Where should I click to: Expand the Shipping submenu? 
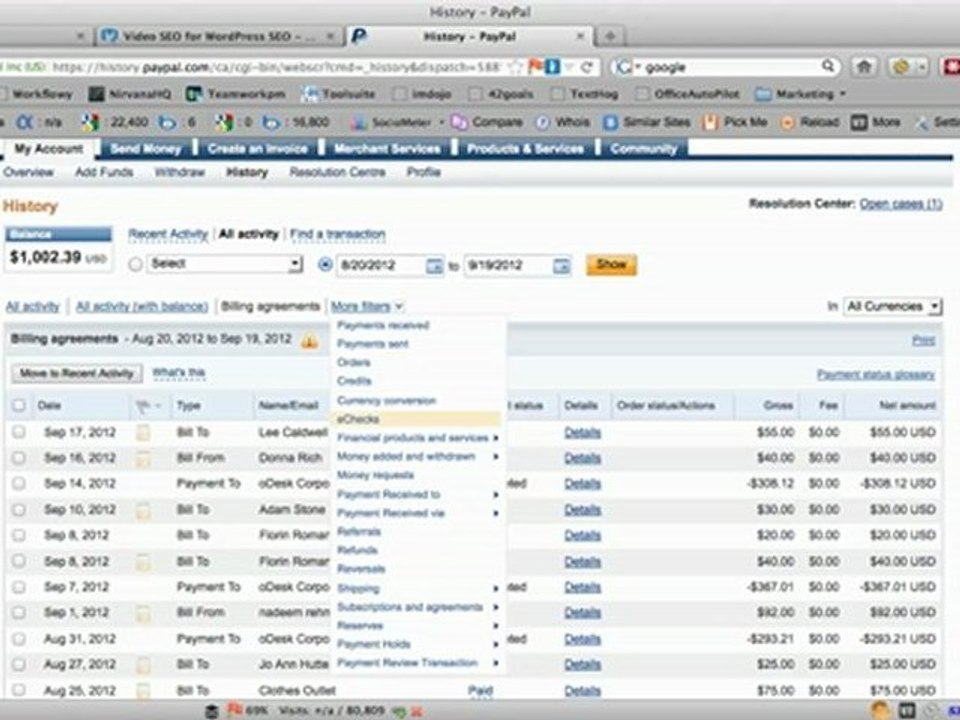point(418,588)
